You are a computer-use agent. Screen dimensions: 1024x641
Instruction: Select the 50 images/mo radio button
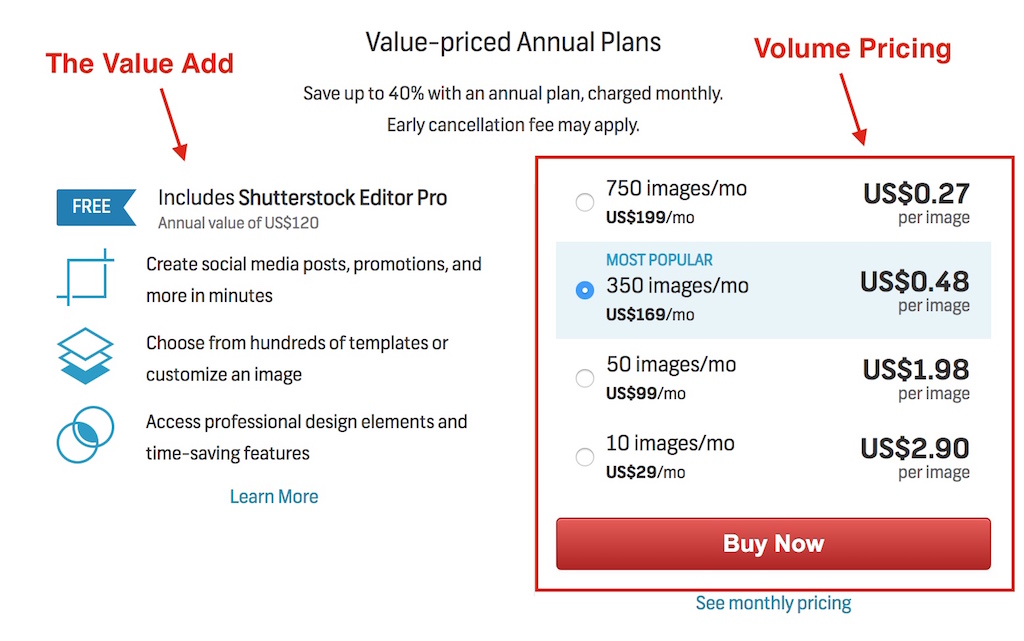(x=584, y=378)
